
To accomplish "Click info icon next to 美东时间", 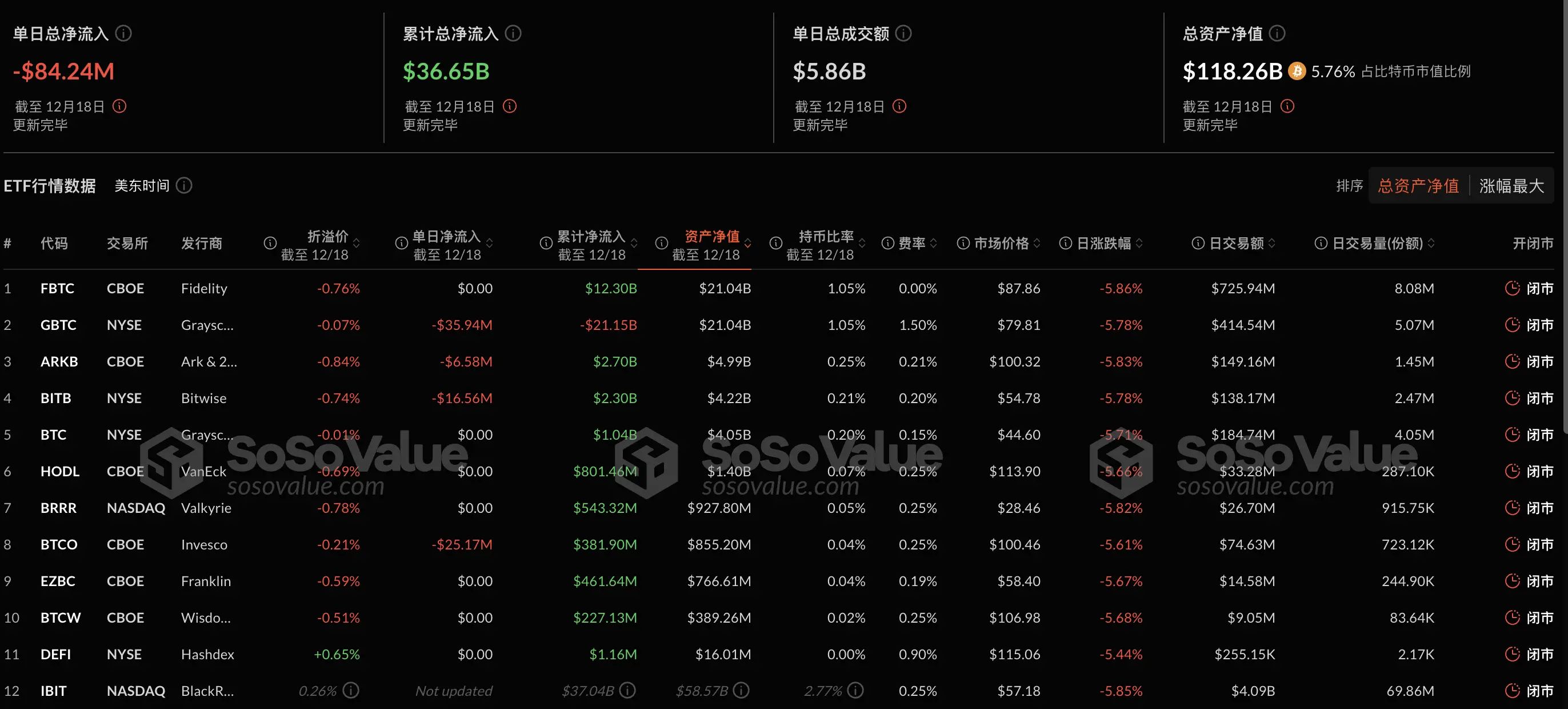I will coord(184,185).
